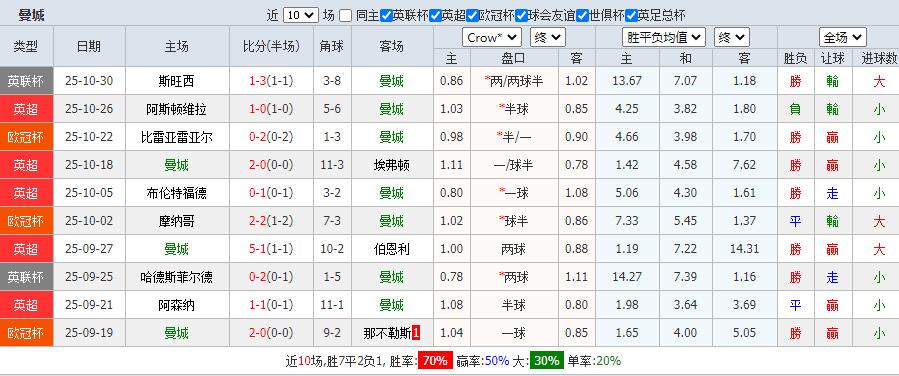
Task: Click the 1-1(0-1) score for 阿森纳 match
Action: [271, 306]
